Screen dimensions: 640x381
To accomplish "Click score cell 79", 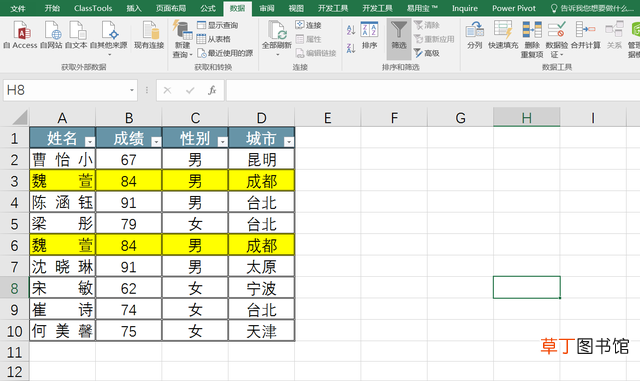I will (x=129, y=224).
